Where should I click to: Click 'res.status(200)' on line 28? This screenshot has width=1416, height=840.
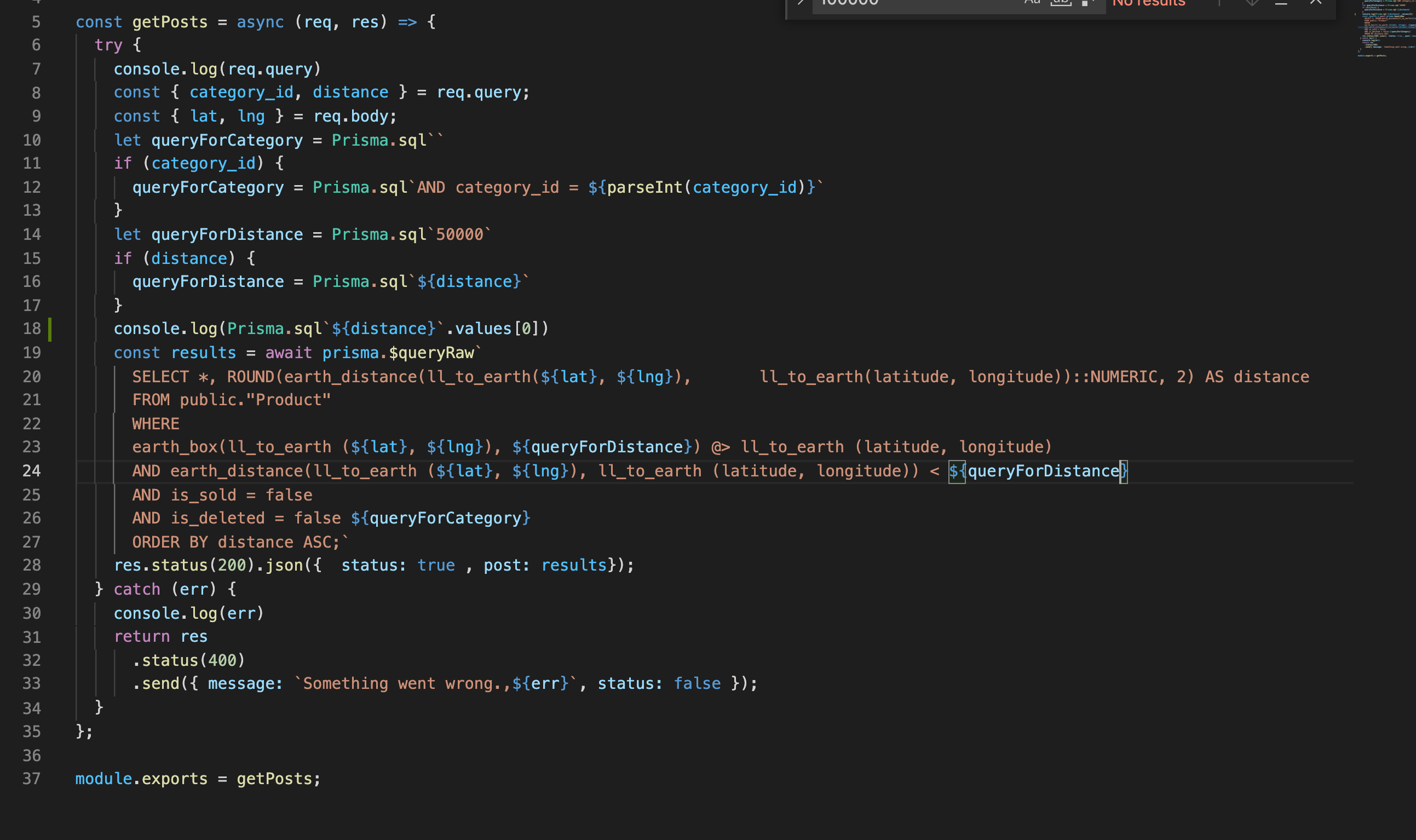click(x=185, y=566)
